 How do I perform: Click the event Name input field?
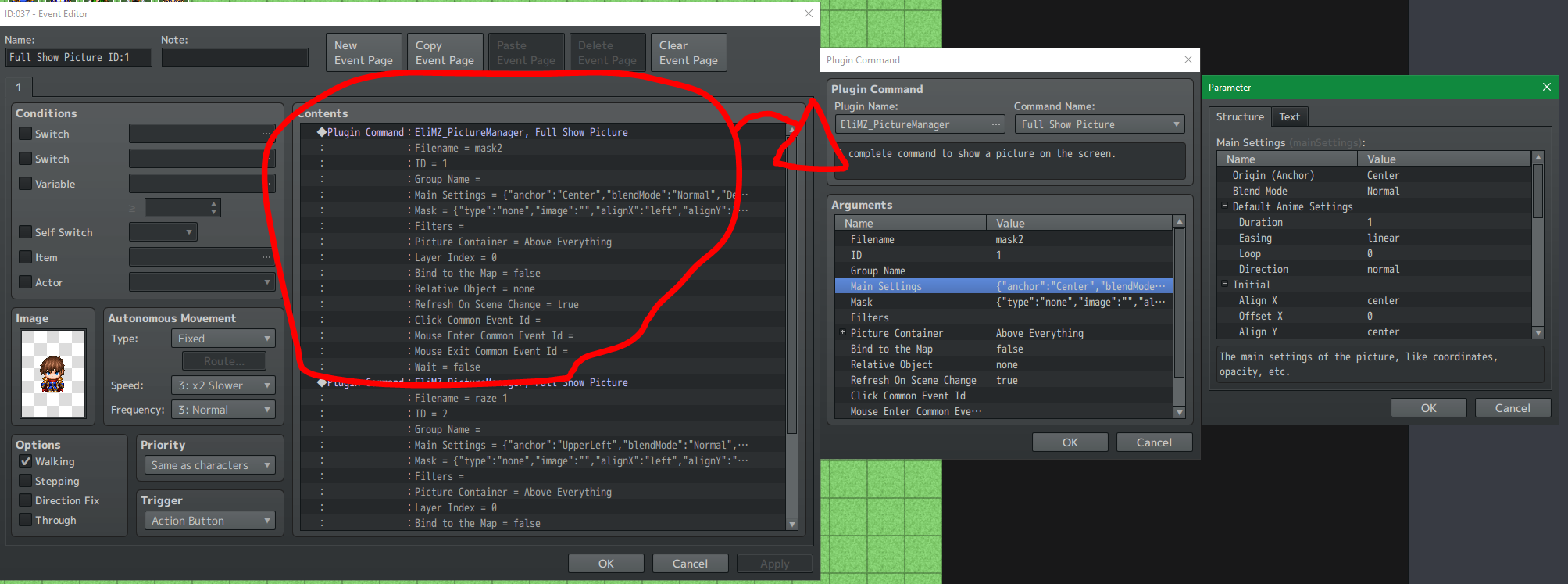79,57
